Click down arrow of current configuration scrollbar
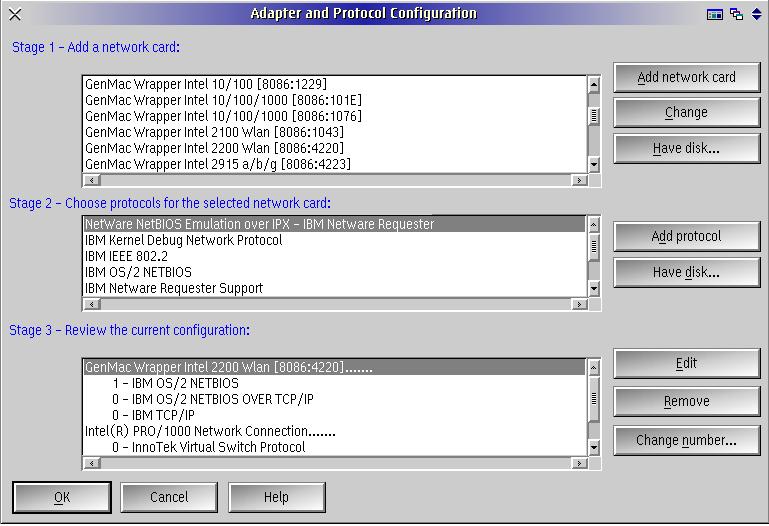Image resolution: width=769 pixels, height=526 pixels. tap(594, 448)
